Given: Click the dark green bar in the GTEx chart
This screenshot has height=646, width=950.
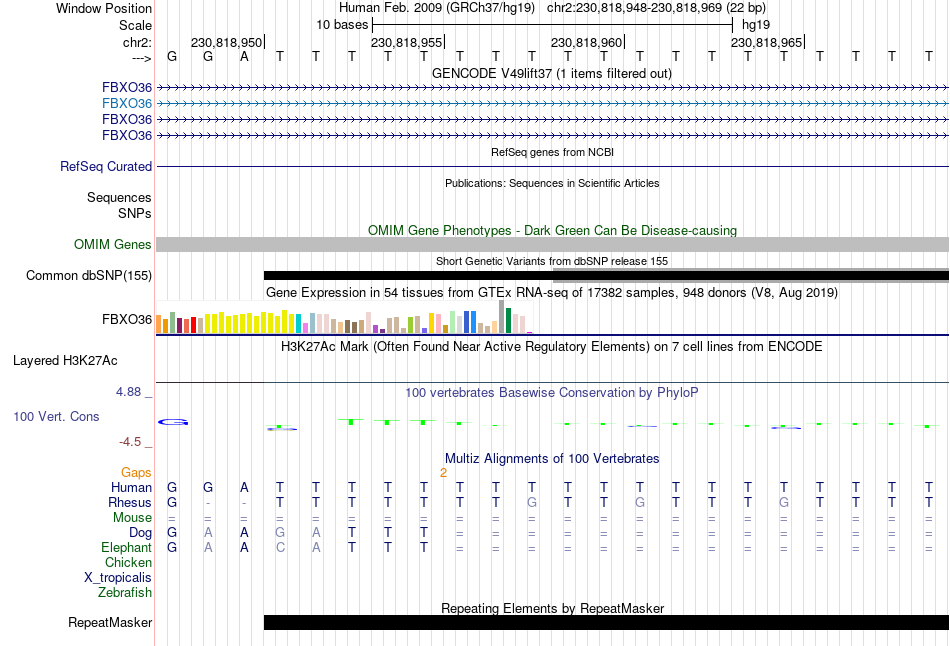Looking at the screenshot, I should [508, 321].
